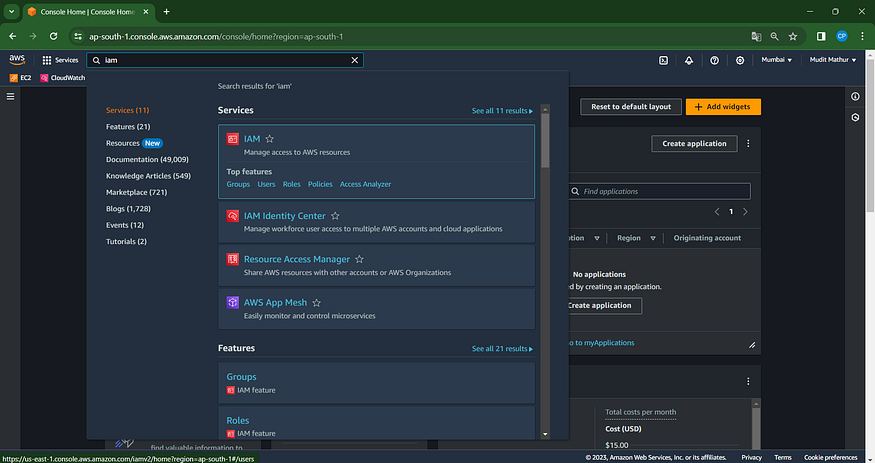Click the AWS logo home icon
This screenshot has height=463, width=875.
click(x=17, y=60)
